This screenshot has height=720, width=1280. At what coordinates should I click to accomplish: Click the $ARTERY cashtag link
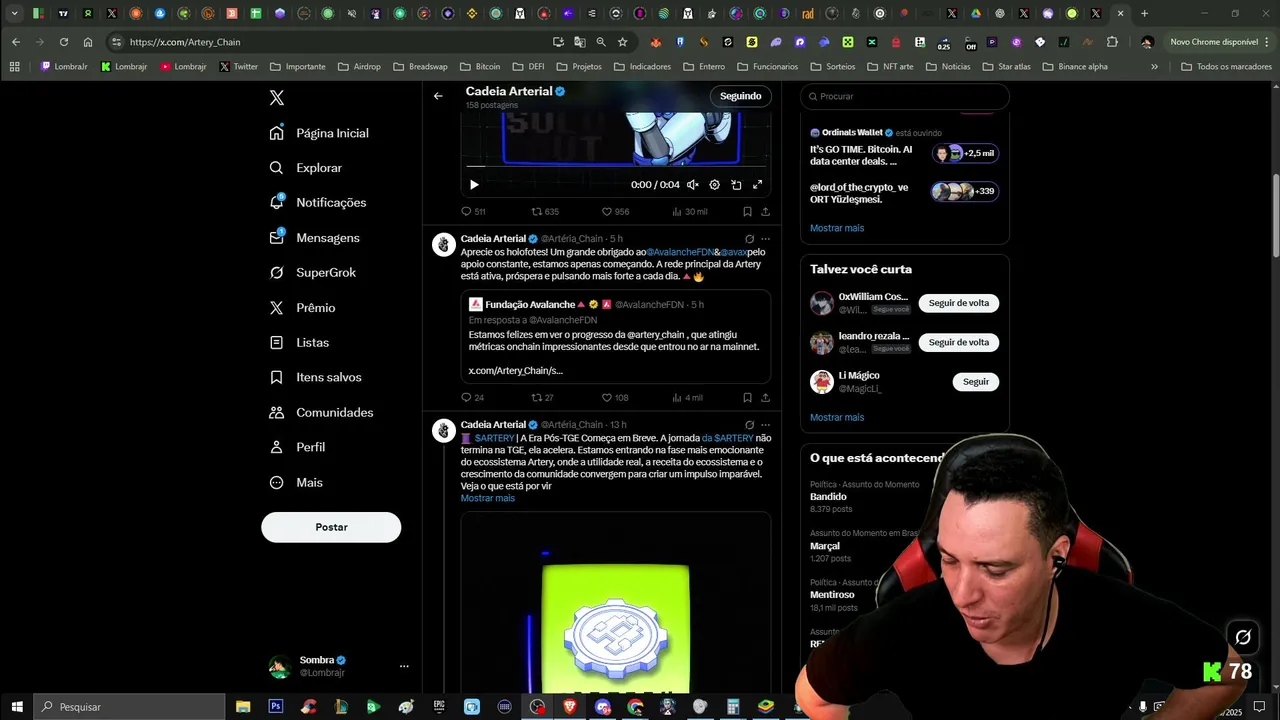coord(494,438)
